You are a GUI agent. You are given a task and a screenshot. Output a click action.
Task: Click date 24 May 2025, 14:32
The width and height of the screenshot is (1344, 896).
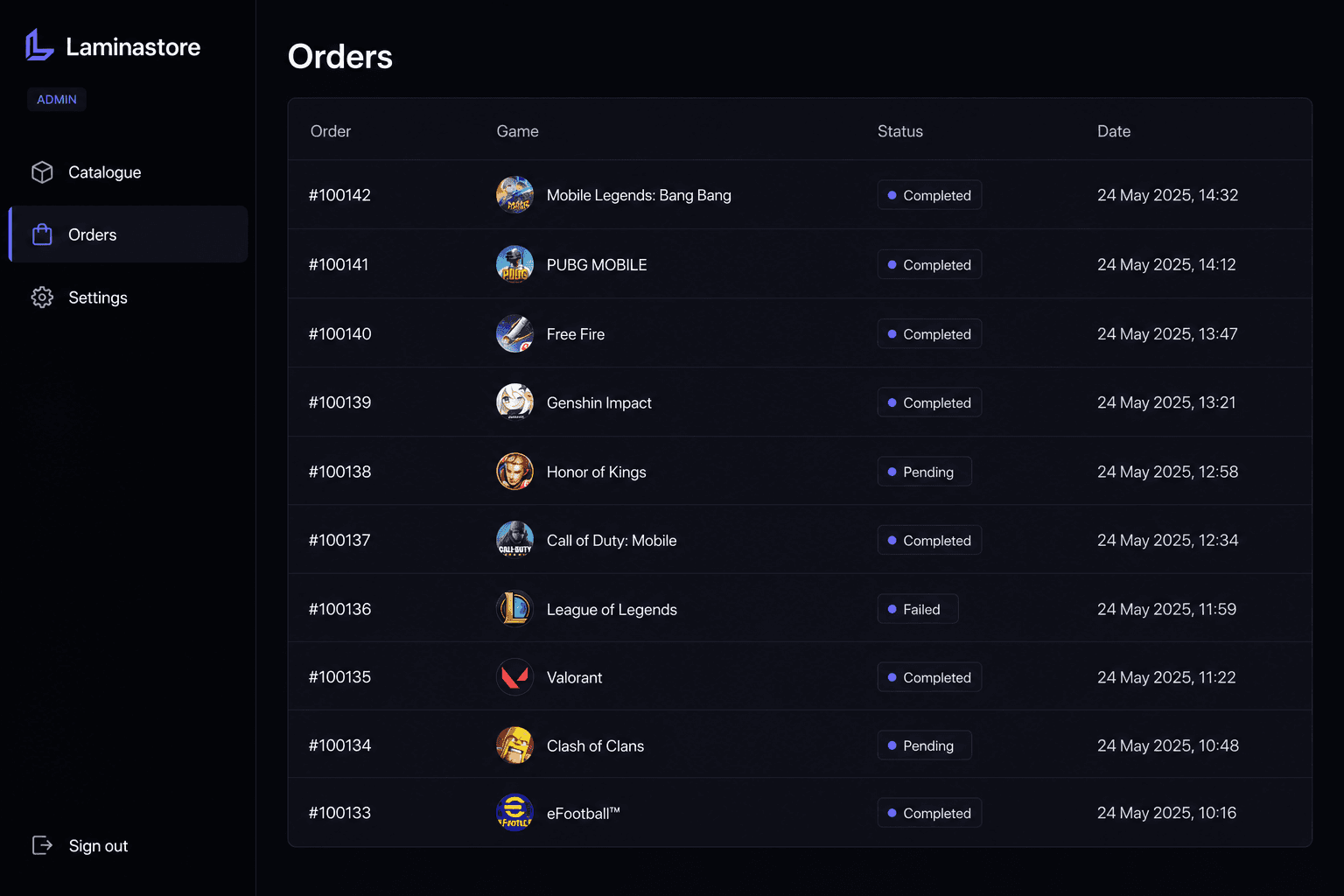tap(1167, 195)
